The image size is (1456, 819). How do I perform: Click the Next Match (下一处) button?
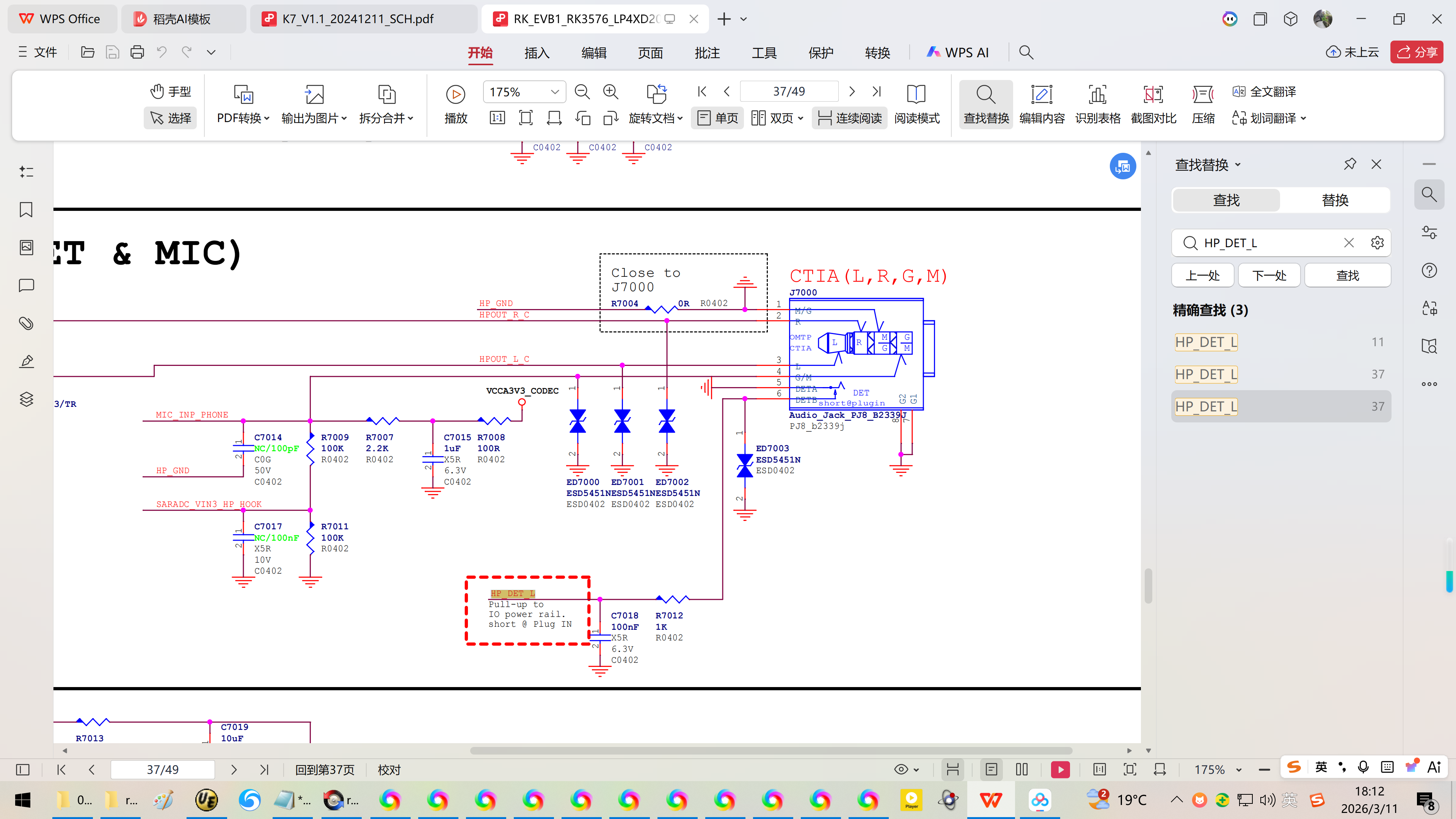point(1269,275)
